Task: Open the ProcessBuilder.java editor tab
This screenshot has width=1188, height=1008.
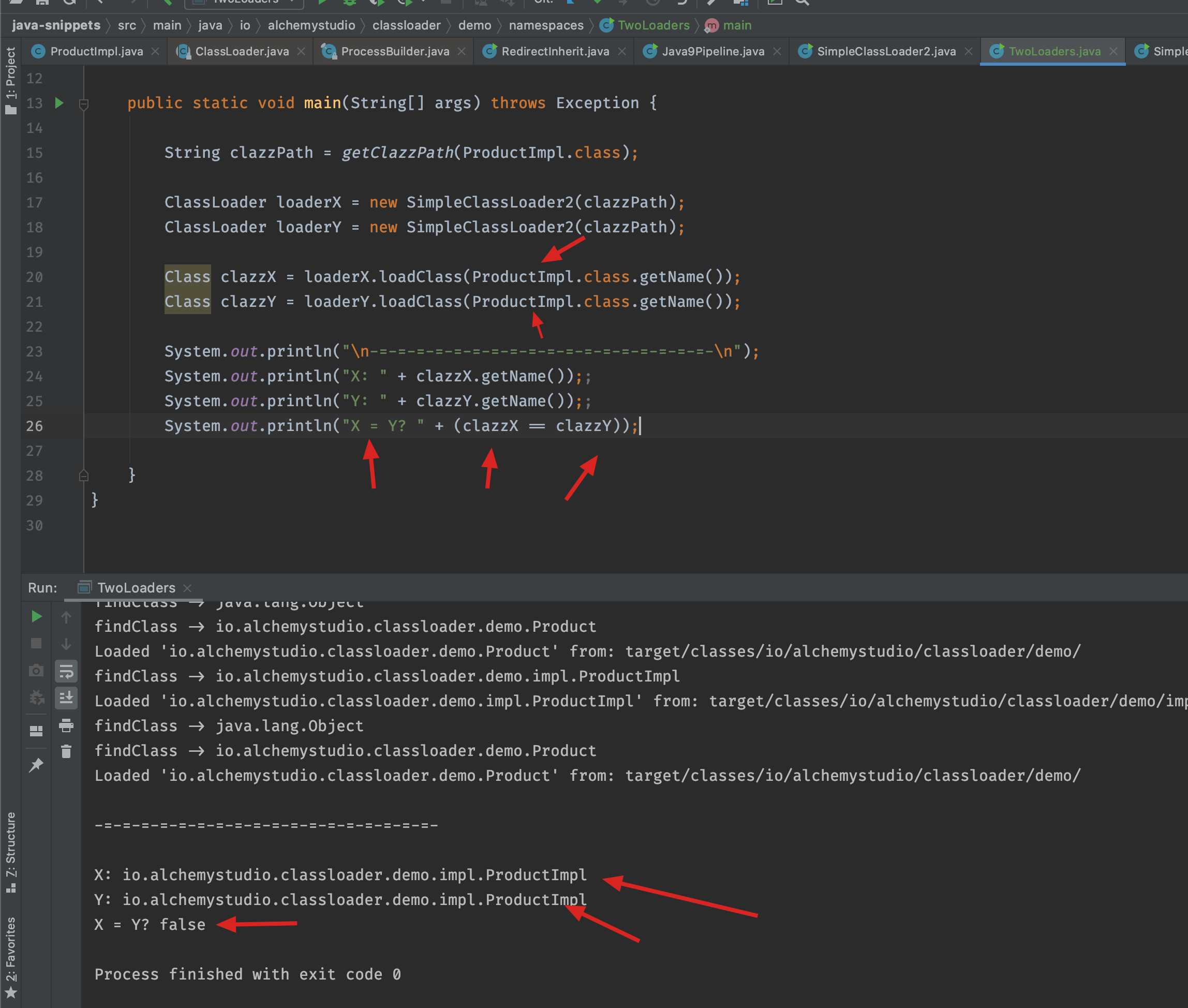Action: [x=394, y=51]
